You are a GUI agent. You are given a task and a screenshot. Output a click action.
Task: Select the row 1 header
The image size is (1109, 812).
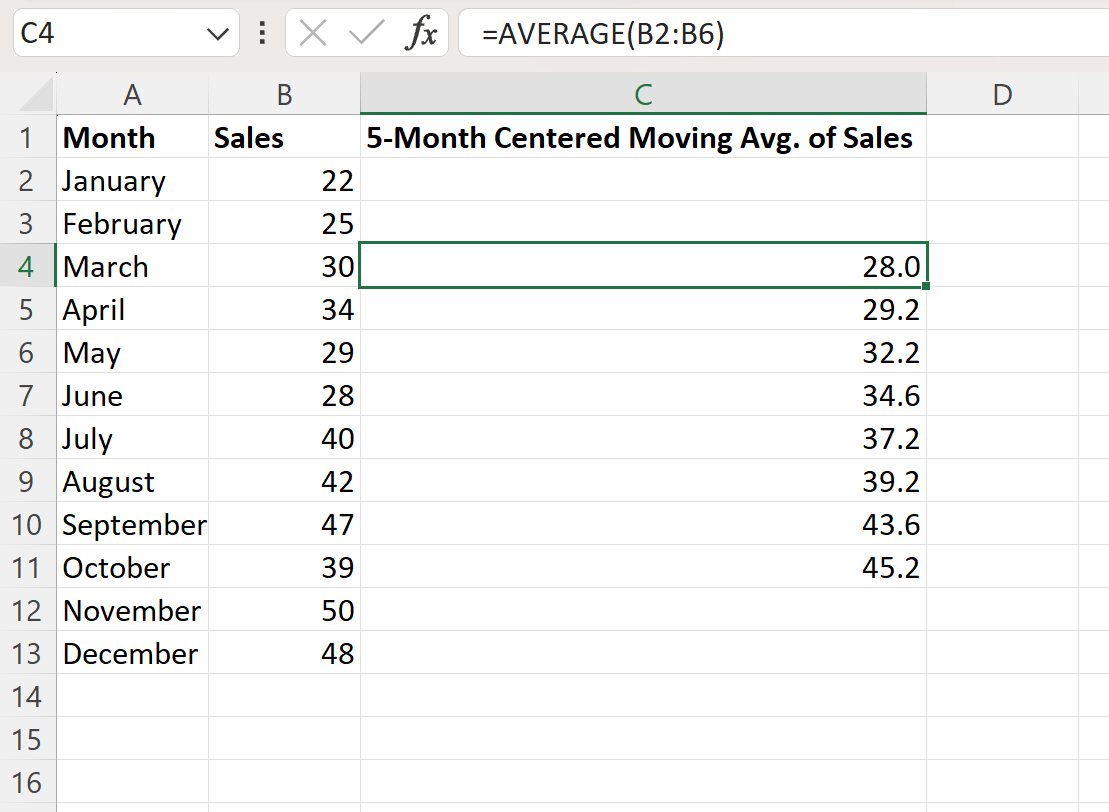pyautogui.click(x=27, y=137)
